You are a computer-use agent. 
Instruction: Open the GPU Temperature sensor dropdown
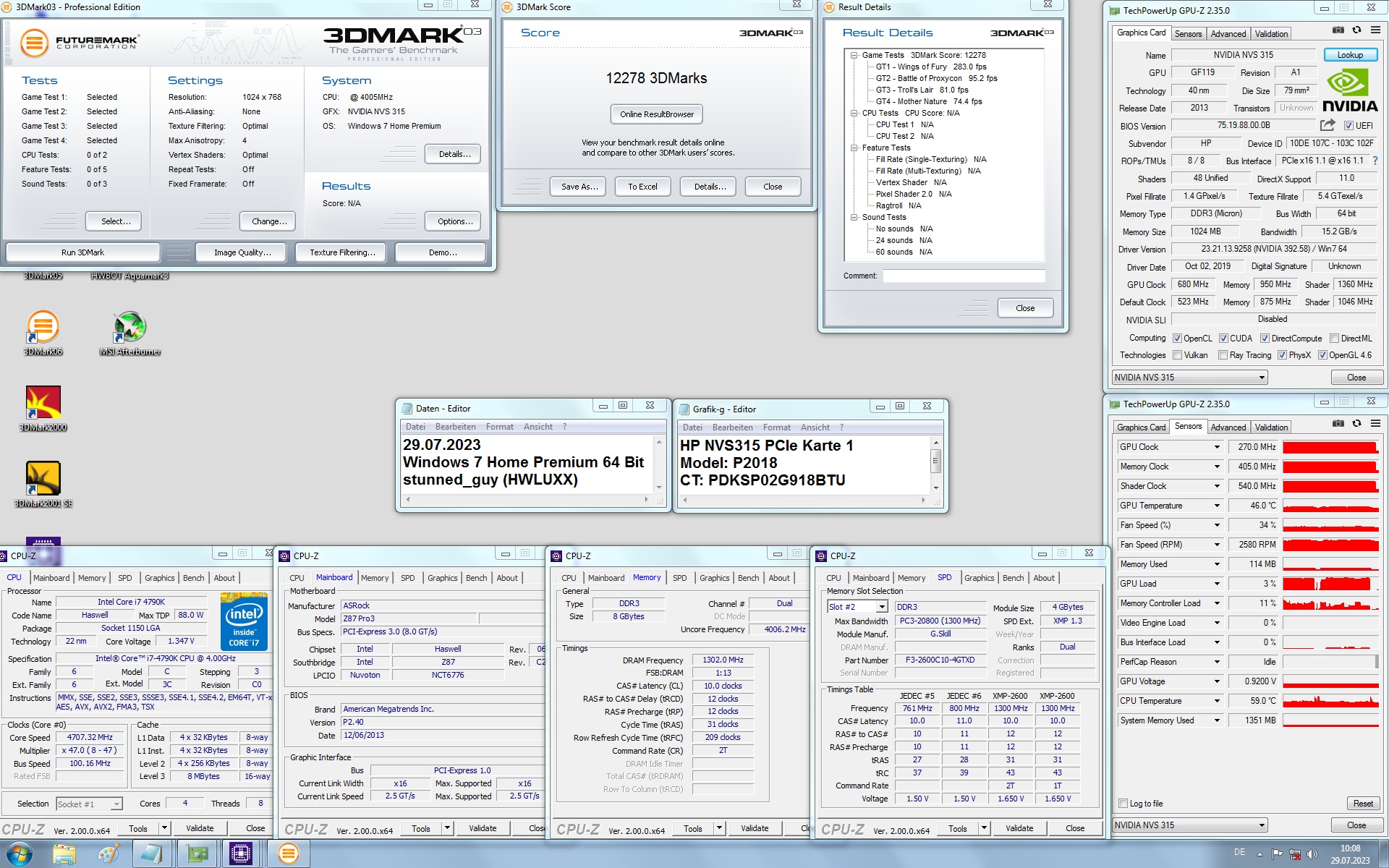pos(1217,506)
